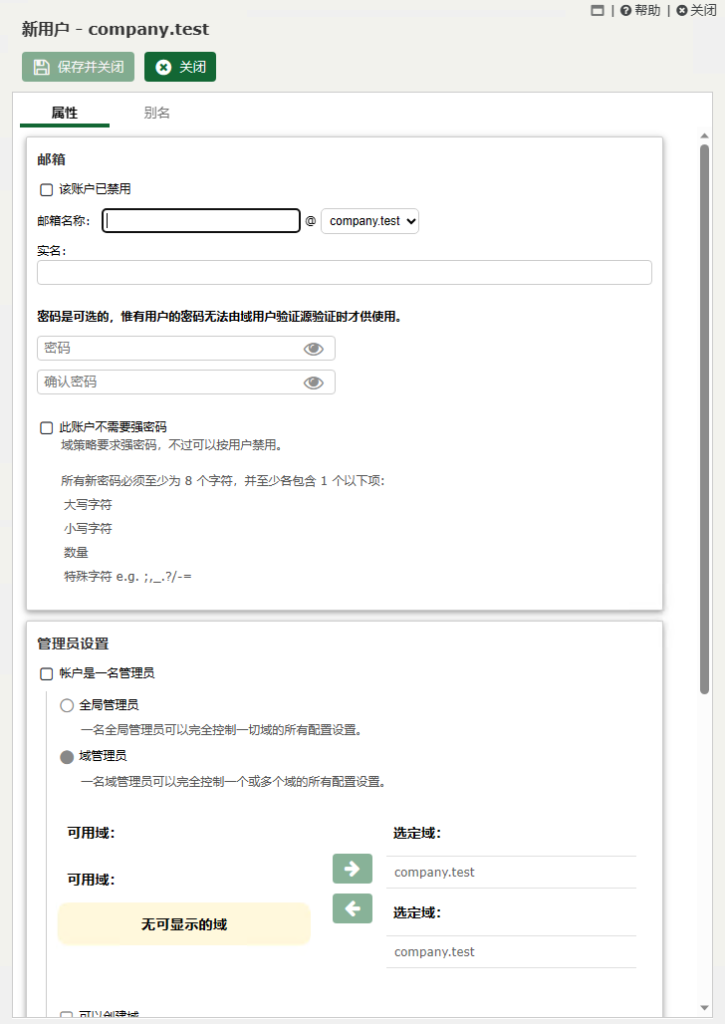725x1024 pixels.
Task: Click the 实名 text field
Action: tap(344, 273)
